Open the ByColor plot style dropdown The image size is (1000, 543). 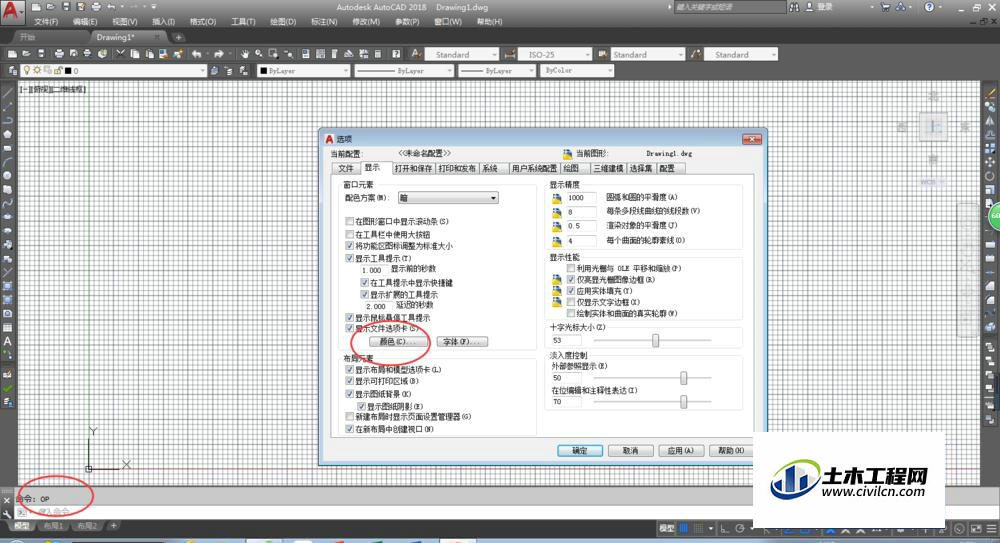(577, 71)
